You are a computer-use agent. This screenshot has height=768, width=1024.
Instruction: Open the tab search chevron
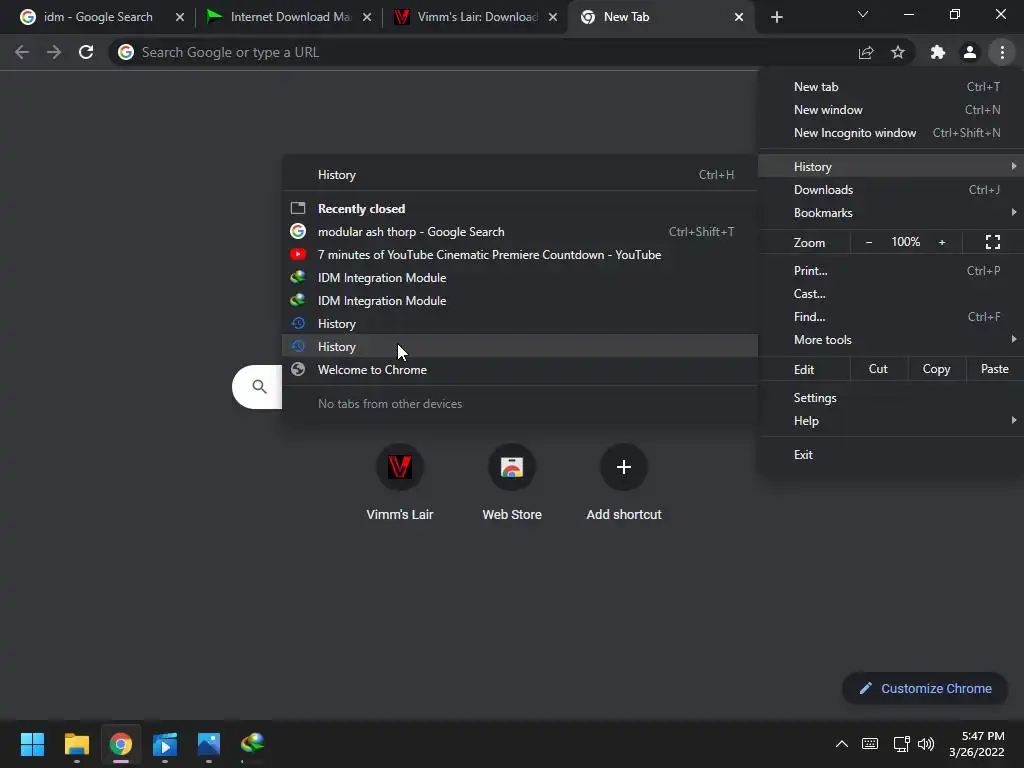(863, 14)
